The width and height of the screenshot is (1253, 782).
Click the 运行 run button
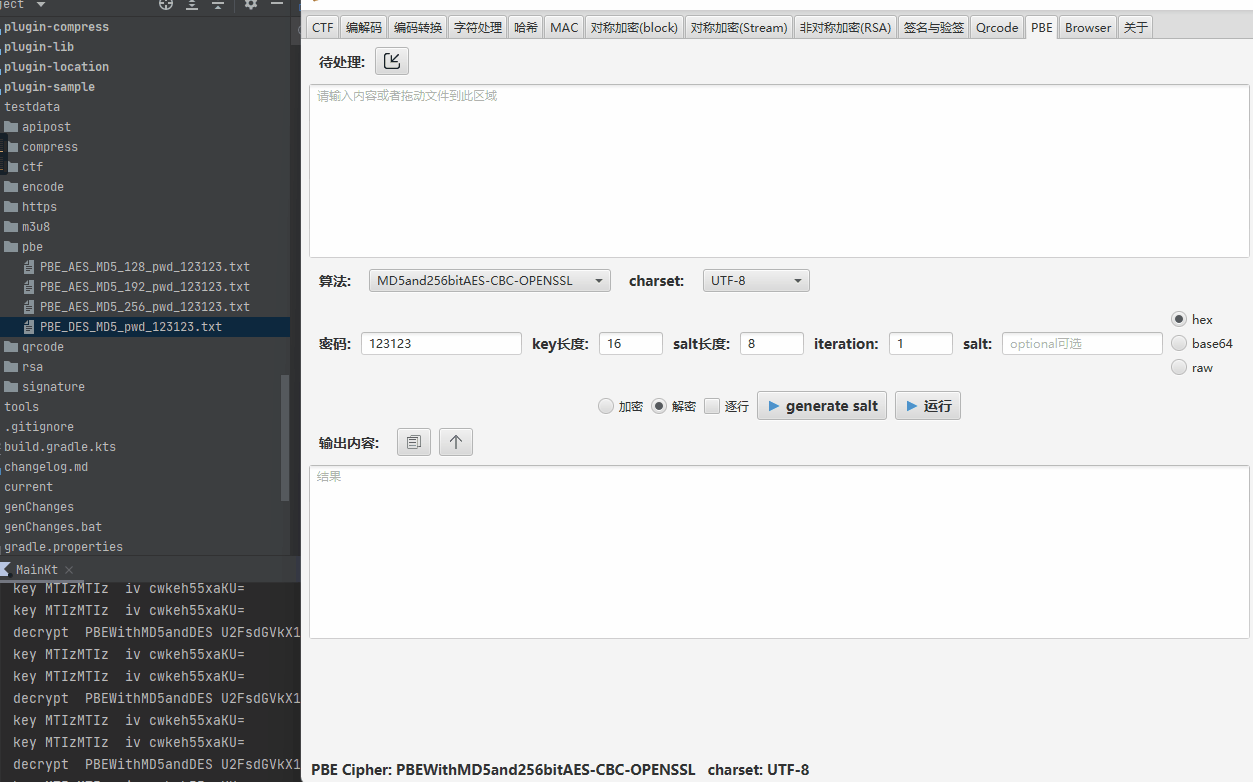coord(928,405)
